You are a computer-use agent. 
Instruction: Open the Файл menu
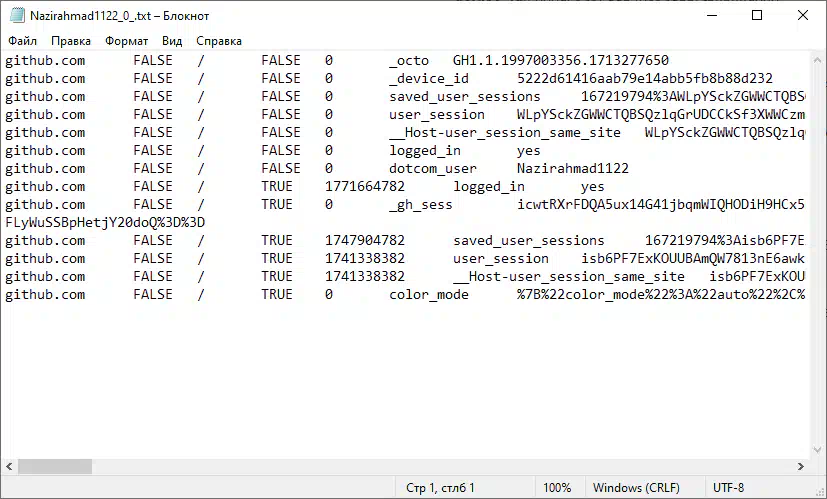tap(23, 41)
